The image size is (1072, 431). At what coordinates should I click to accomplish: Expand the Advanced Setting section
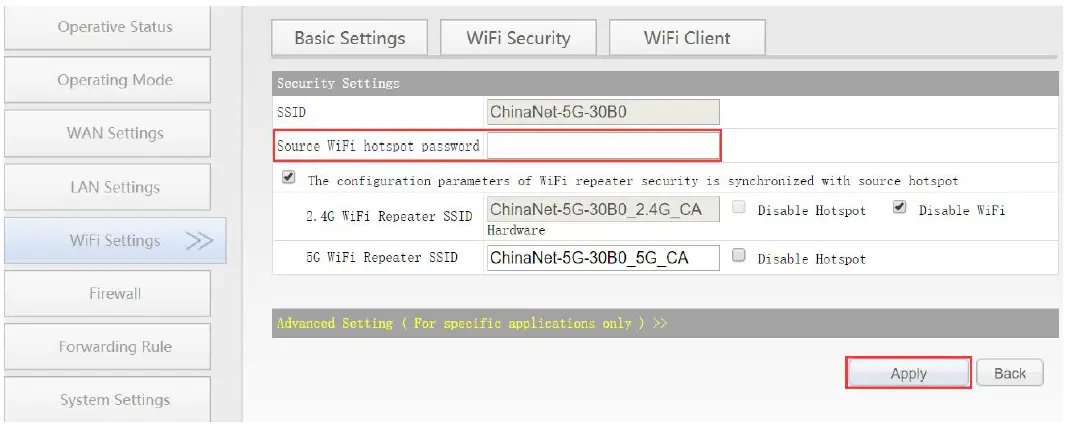[471, 323]
